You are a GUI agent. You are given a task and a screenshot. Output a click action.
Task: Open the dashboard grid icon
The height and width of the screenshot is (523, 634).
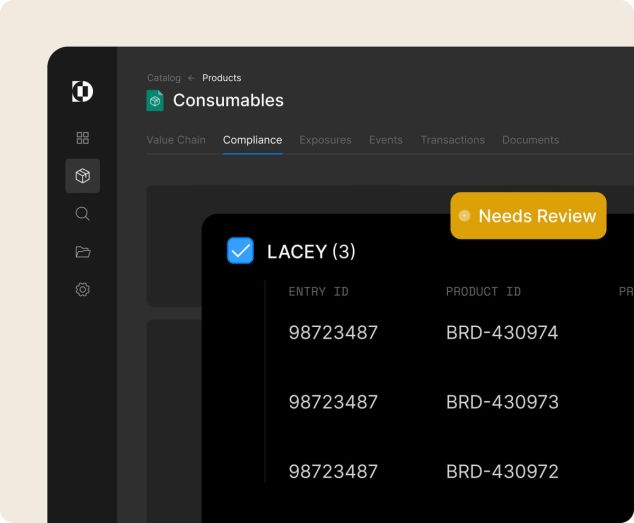point(82,138)
